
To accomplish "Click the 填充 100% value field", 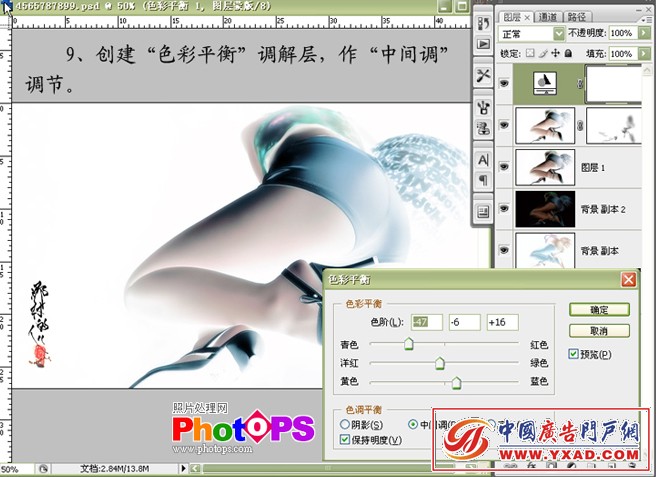I will pos(623,54).
